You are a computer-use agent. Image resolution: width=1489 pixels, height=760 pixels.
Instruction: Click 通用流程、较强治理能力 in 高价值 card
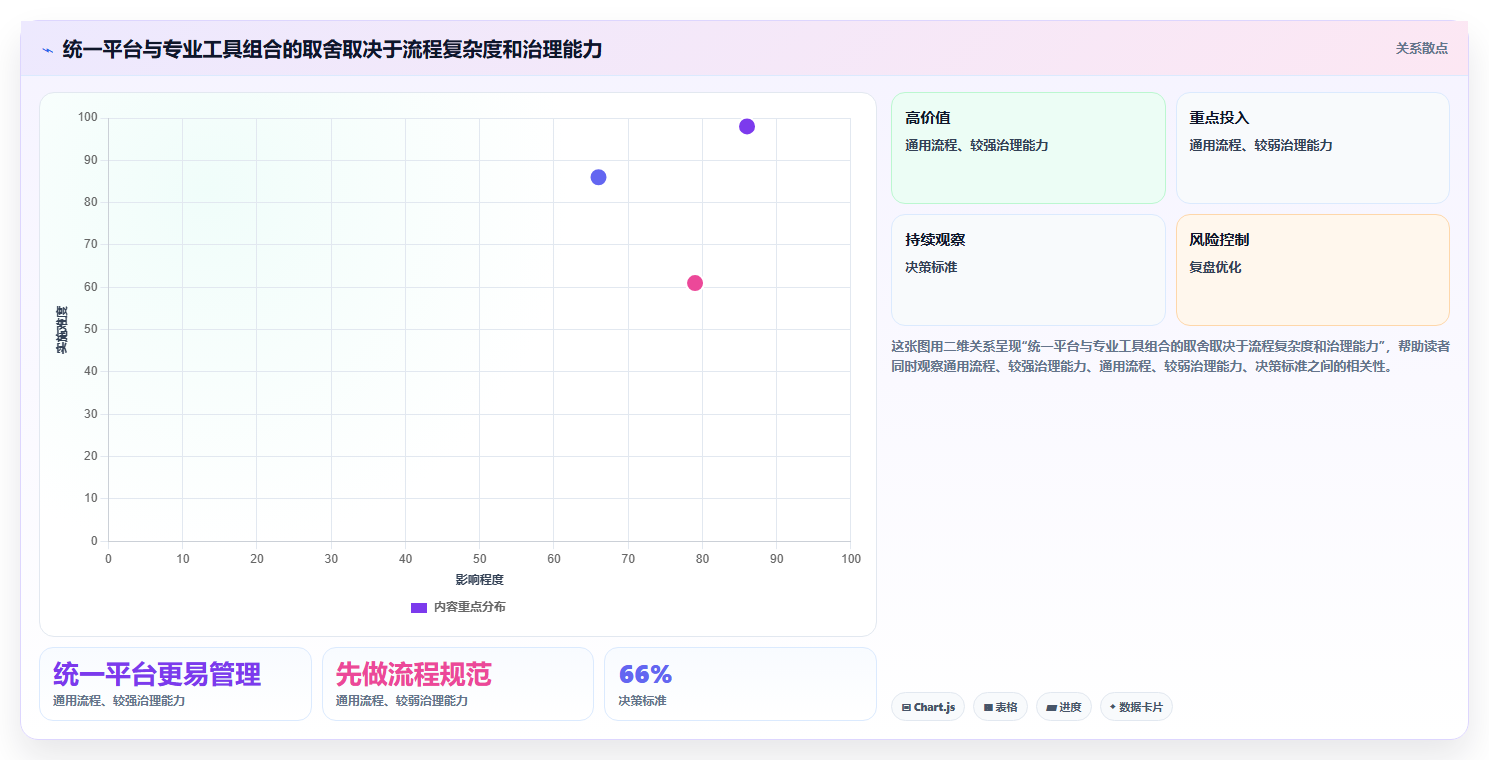pos(977,145)
